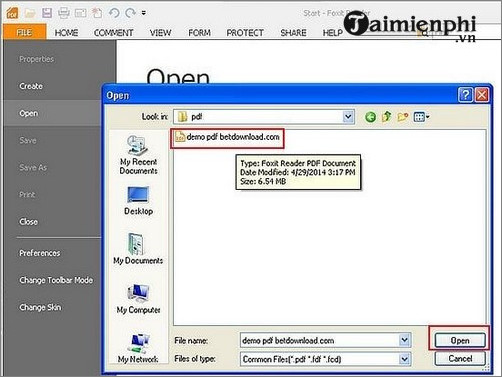The width and height of the screenshot is (502, 377).
Task: Expand the quick access toolbar customize arrow
Action: click(x=144, y=13)
